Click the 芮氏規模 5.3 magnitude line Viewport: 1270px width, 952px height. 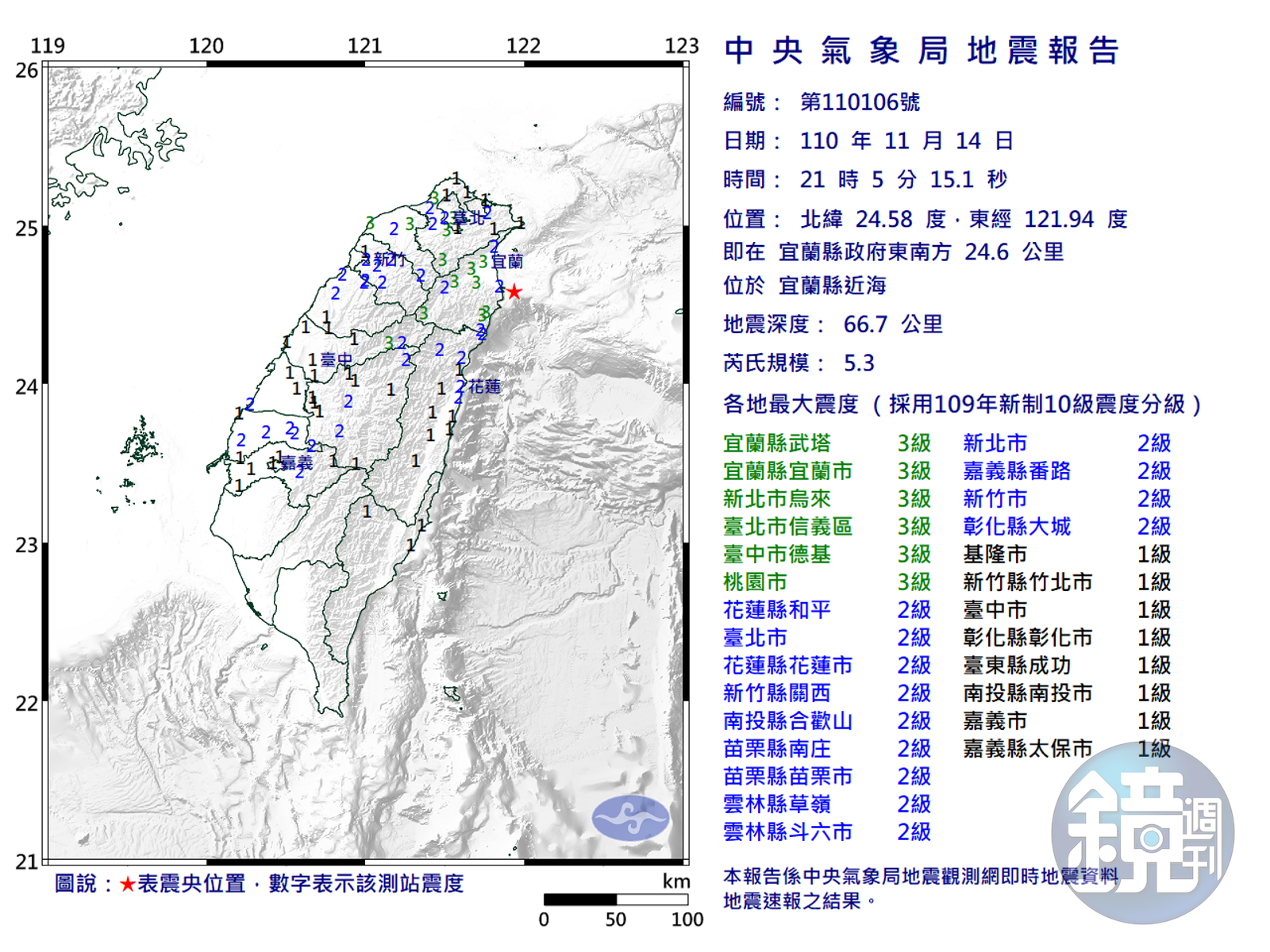799,363
